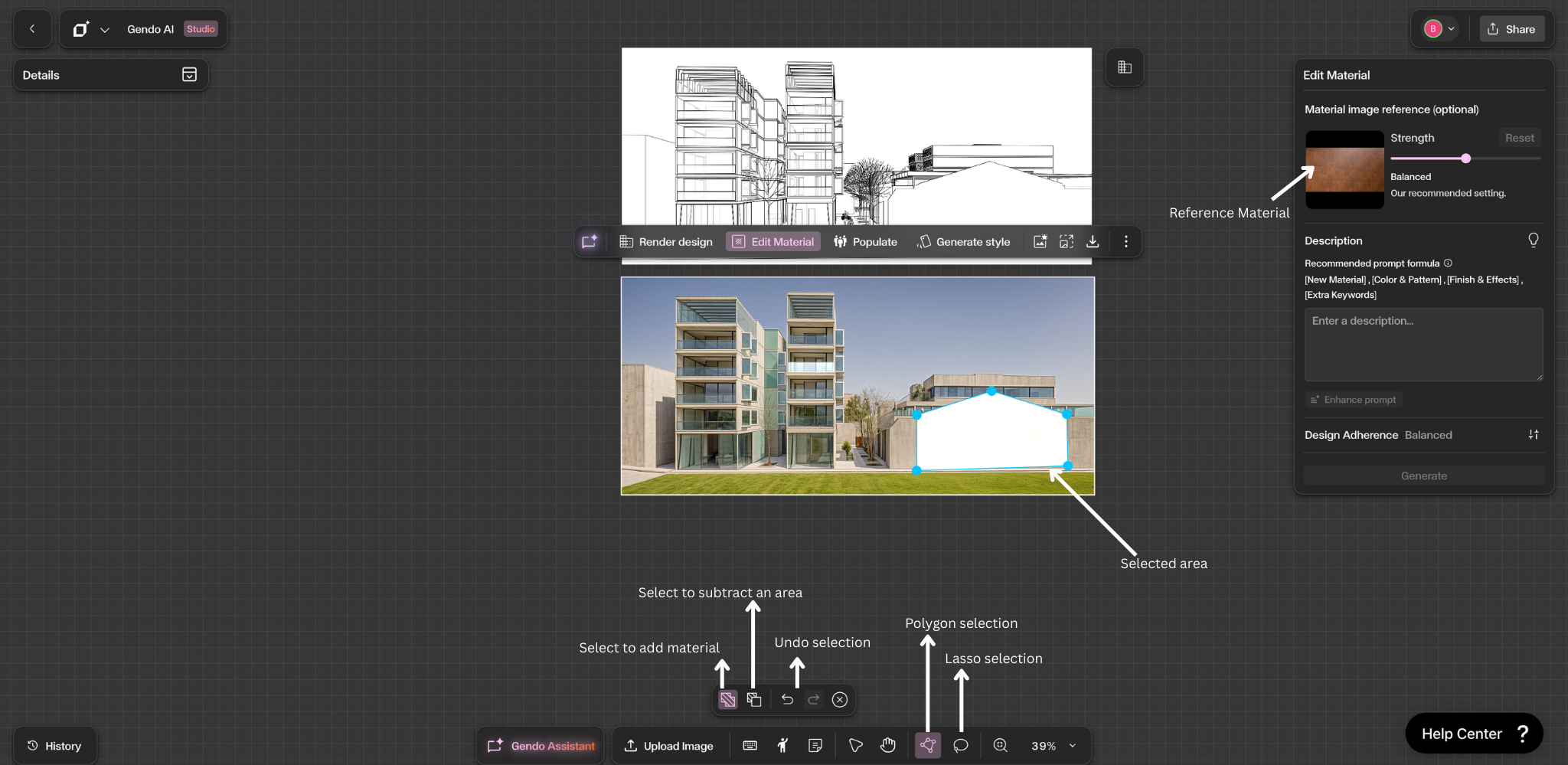Select the add material selection tool
Image resolution: width=1568 pixels, height=765 pixels.
click(x=727, y=699)
